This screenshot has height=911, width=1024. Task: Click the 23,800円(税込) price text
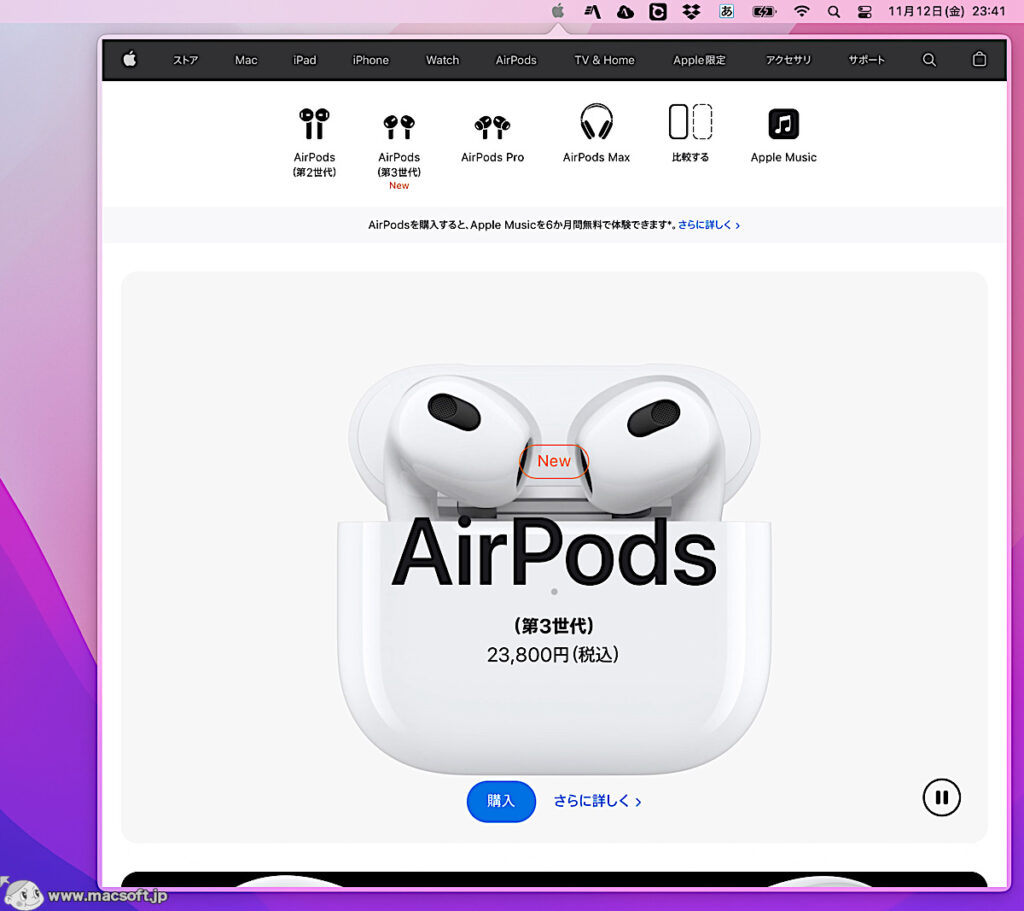[553, 654]
